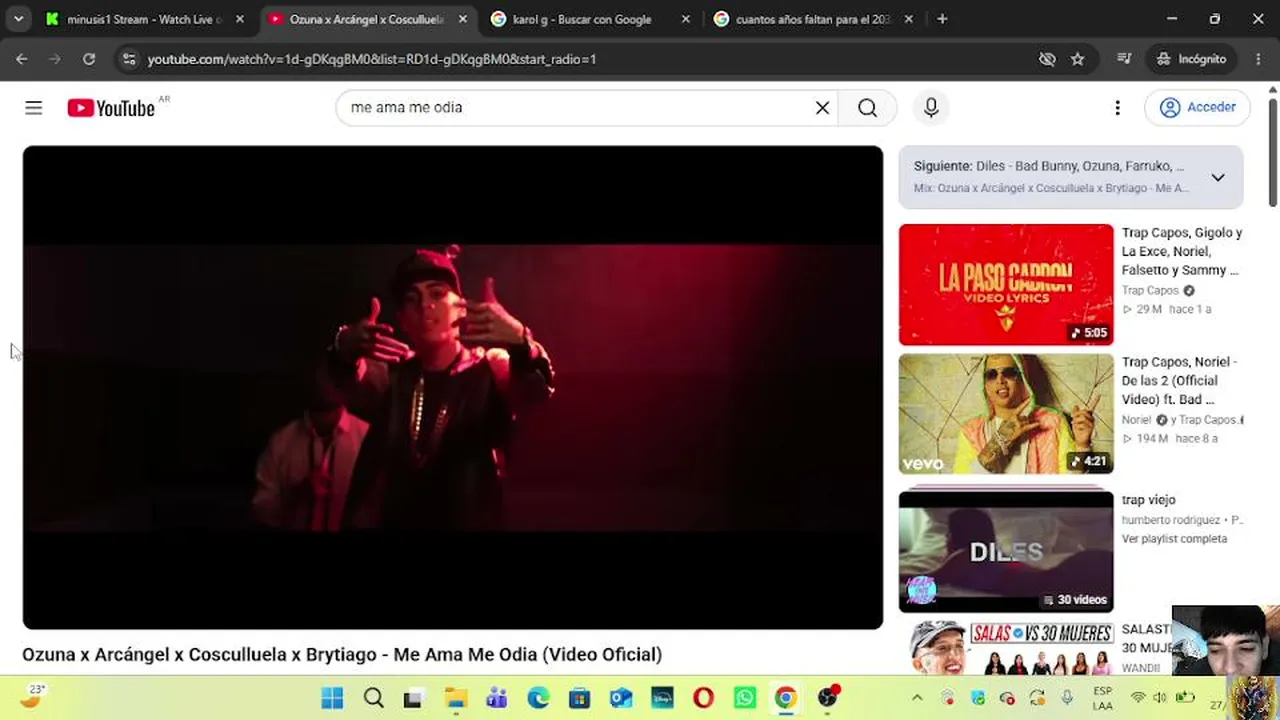
Task: Open Trap Capos channel link under Gigolo video
Action: [x=1150, y=290]
